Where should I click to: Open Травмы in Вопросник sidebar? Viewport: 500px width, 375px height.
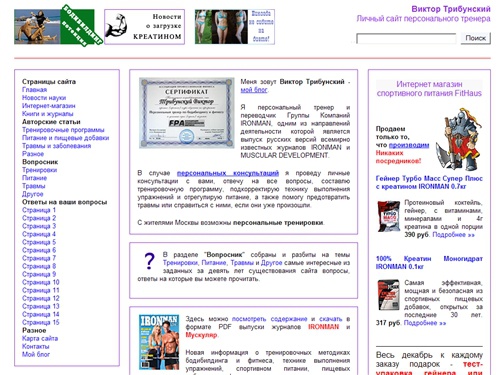[34, 186]
